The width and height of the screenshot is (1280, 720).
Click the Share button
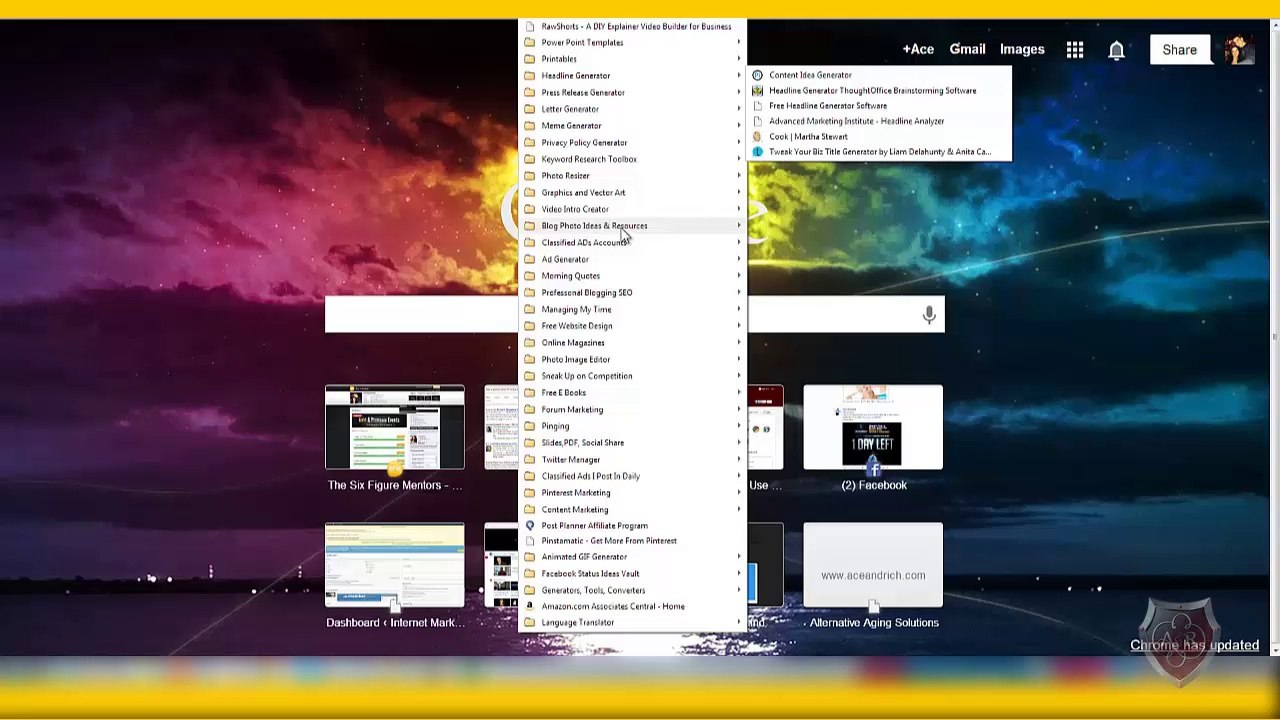[x=1179, y=50]
